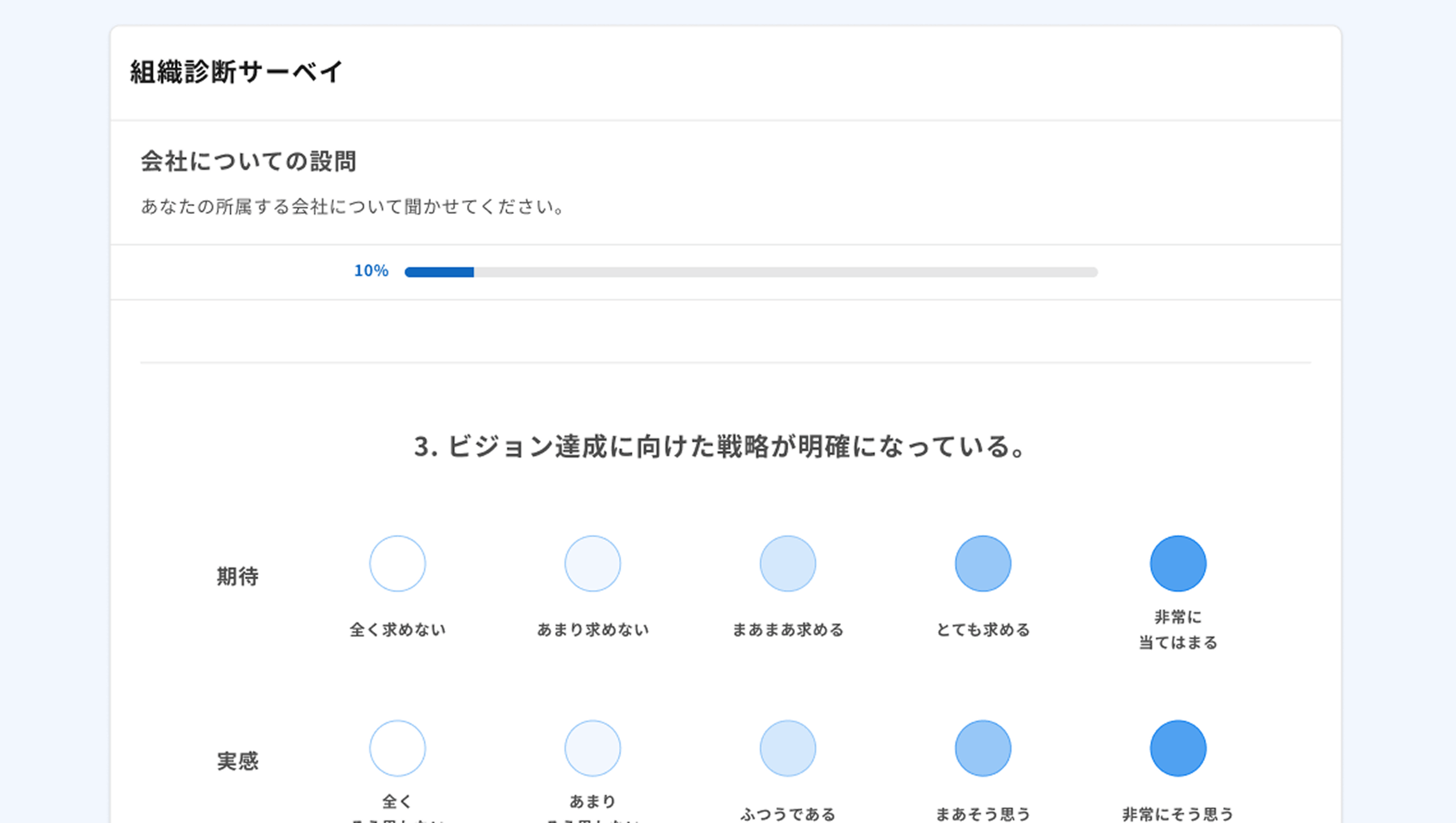Click the 実感 row label
The height and width of the screenshot is (823, 1456).
[x=238, y=761]
